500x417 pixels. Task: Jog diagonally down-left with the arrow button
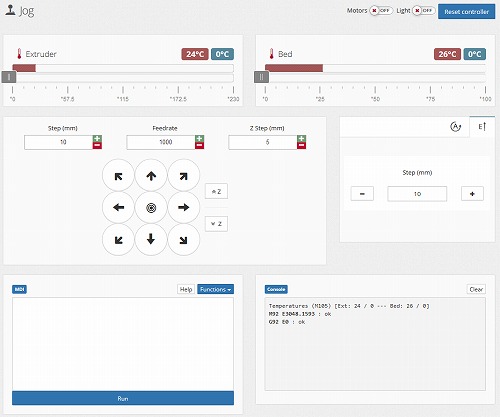pyautogui.click(x=118, y=239)
